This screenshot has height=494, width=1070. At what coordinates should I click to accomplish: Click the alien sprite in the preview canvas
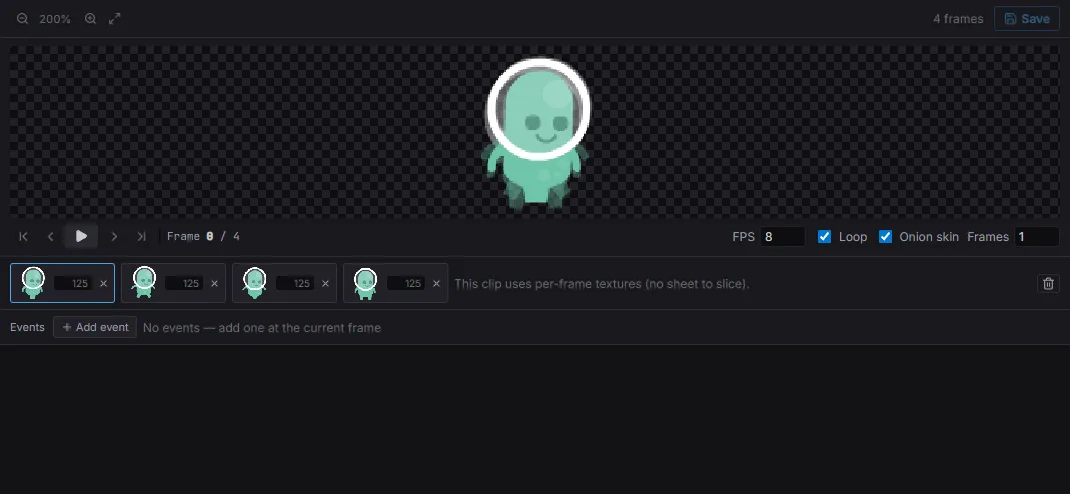click(538, 132)
